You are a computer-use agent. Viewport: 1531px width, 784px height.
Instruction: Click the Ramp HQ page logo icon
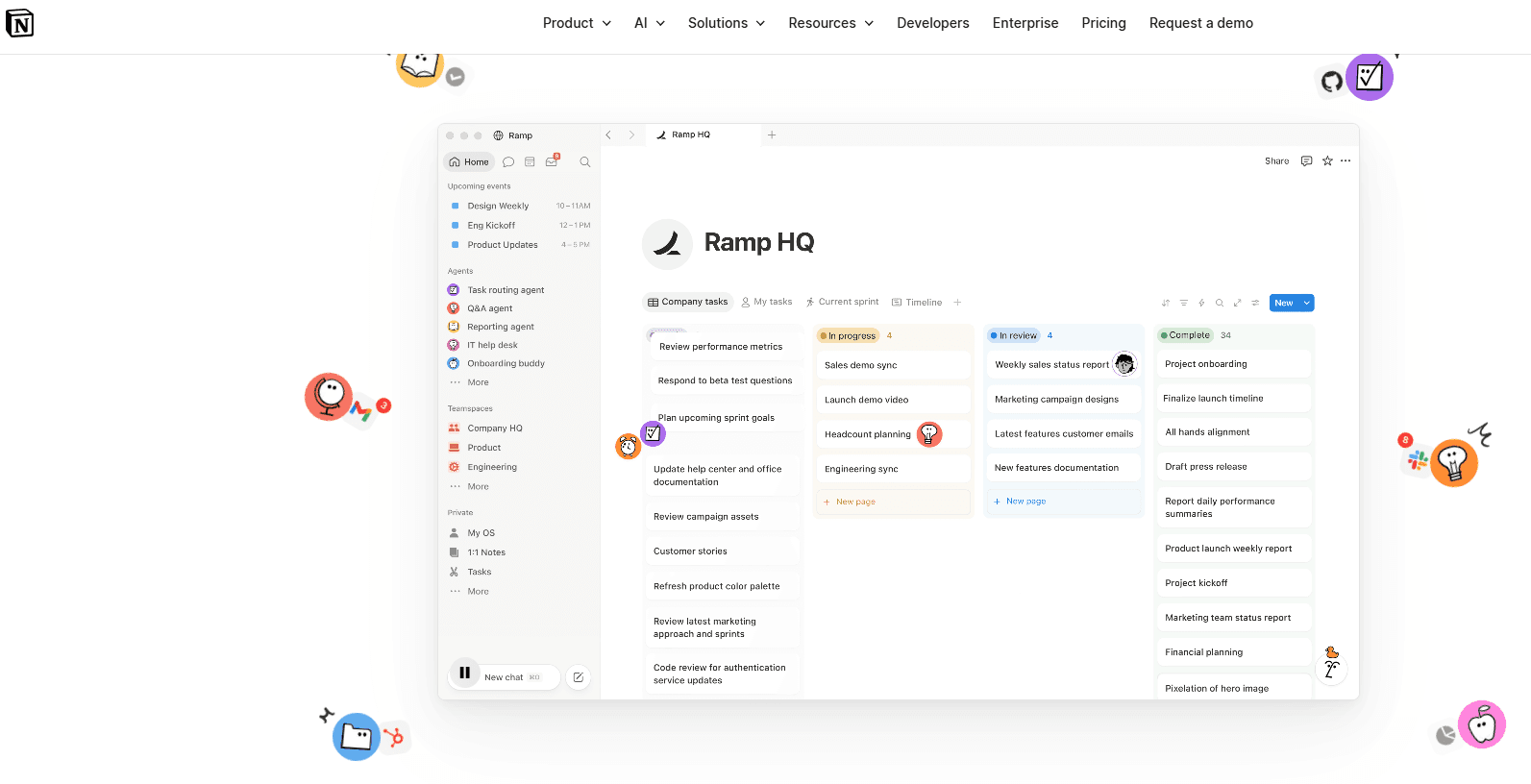pyautogui.click(x=667, y=244)
